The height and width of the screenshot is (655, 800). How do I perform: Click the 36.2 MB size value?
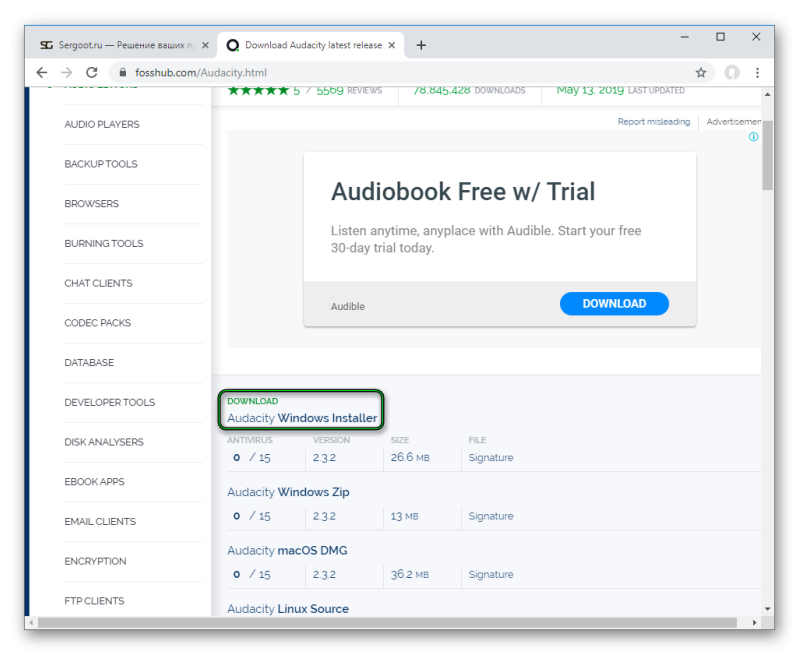click(410, 574)
